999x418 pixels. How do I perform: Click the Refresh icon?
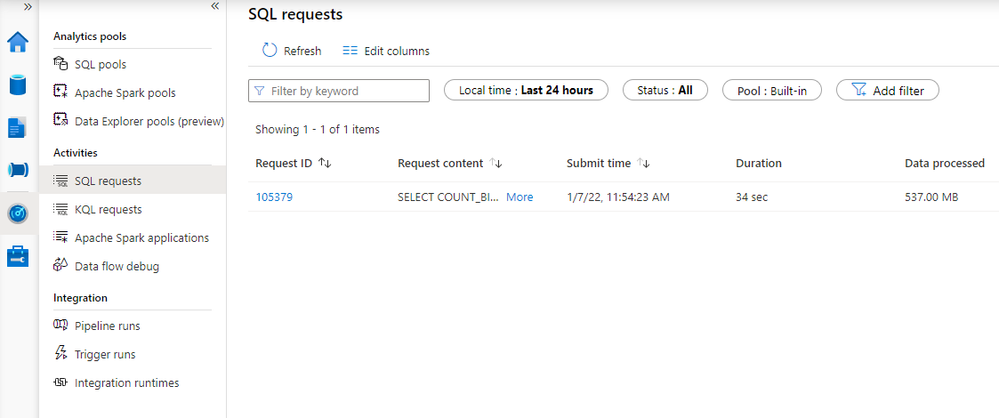click(270, 51)
